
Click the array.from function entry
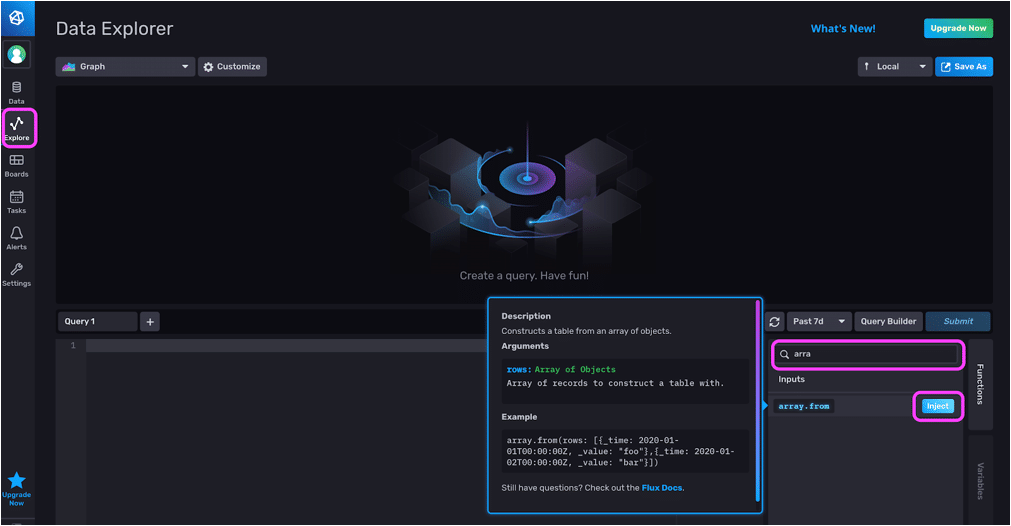coord(803,406)
